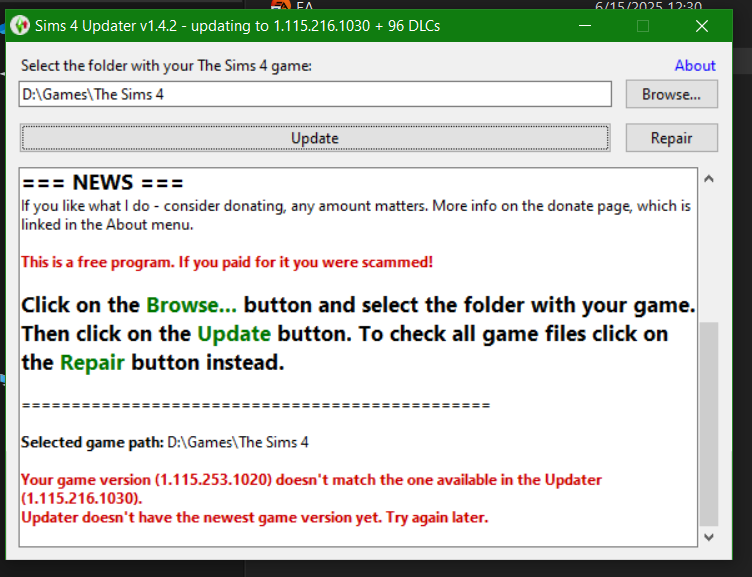
Task: Click the green 'Browse...' word in instructions
Action: click(191, 305)
